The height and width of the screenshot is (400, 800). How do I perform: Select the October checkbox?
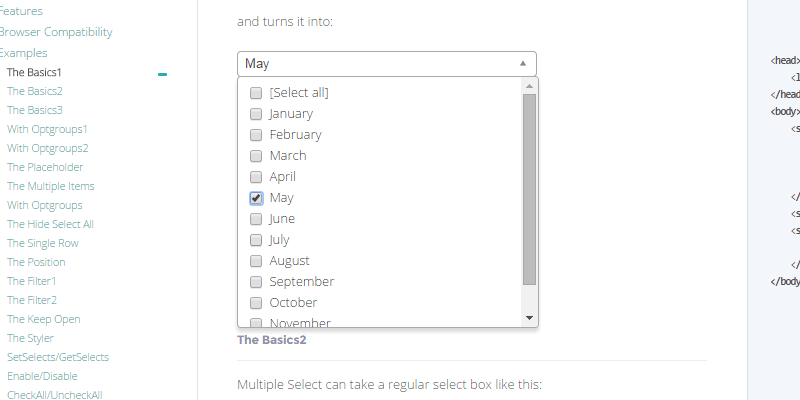point(256,303)
